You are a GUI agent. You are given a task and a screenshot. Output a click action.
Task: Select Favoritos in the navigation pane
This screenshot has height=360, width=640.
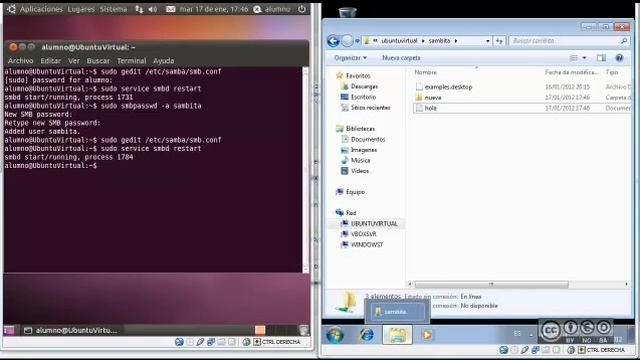[353, 76]
